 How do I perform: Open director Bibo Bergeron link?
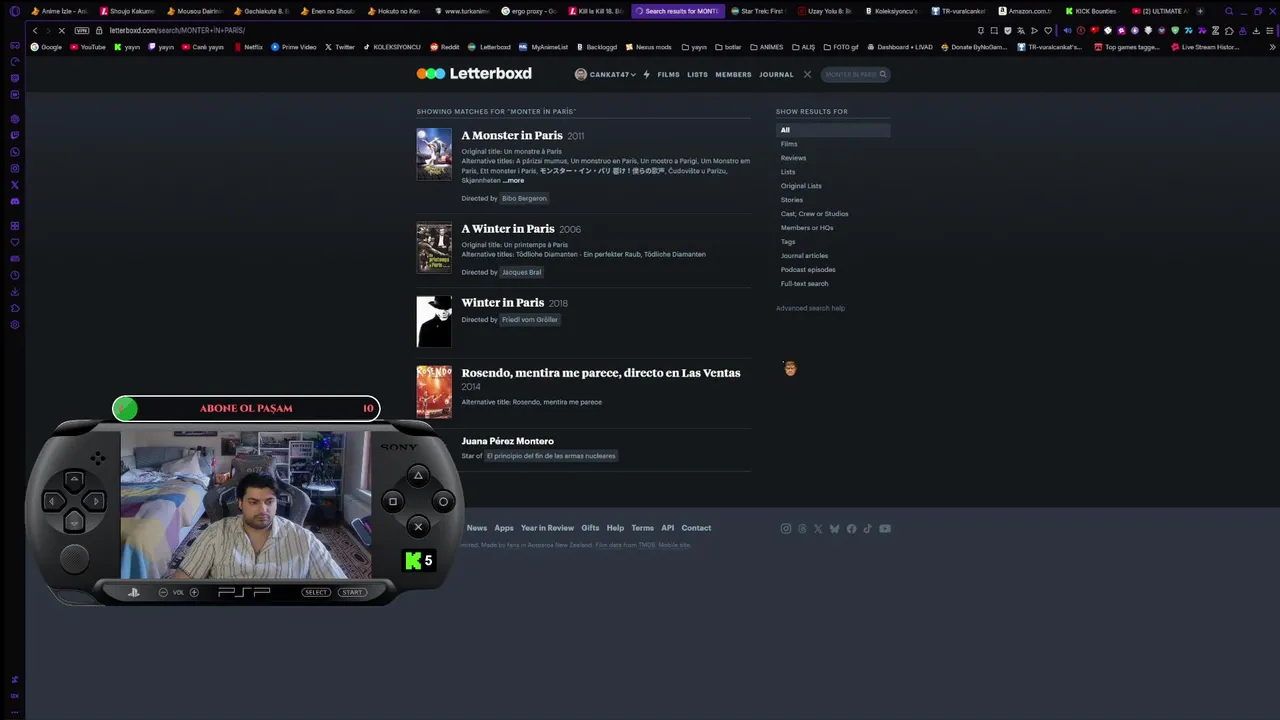click(x=524, y=198)
